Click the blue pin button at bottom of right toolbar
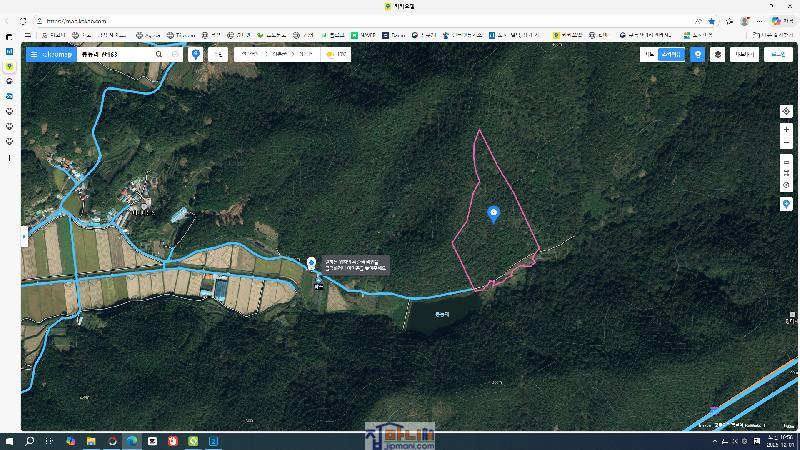This screenshot has width=800, height=450. [x=787, y=204]
